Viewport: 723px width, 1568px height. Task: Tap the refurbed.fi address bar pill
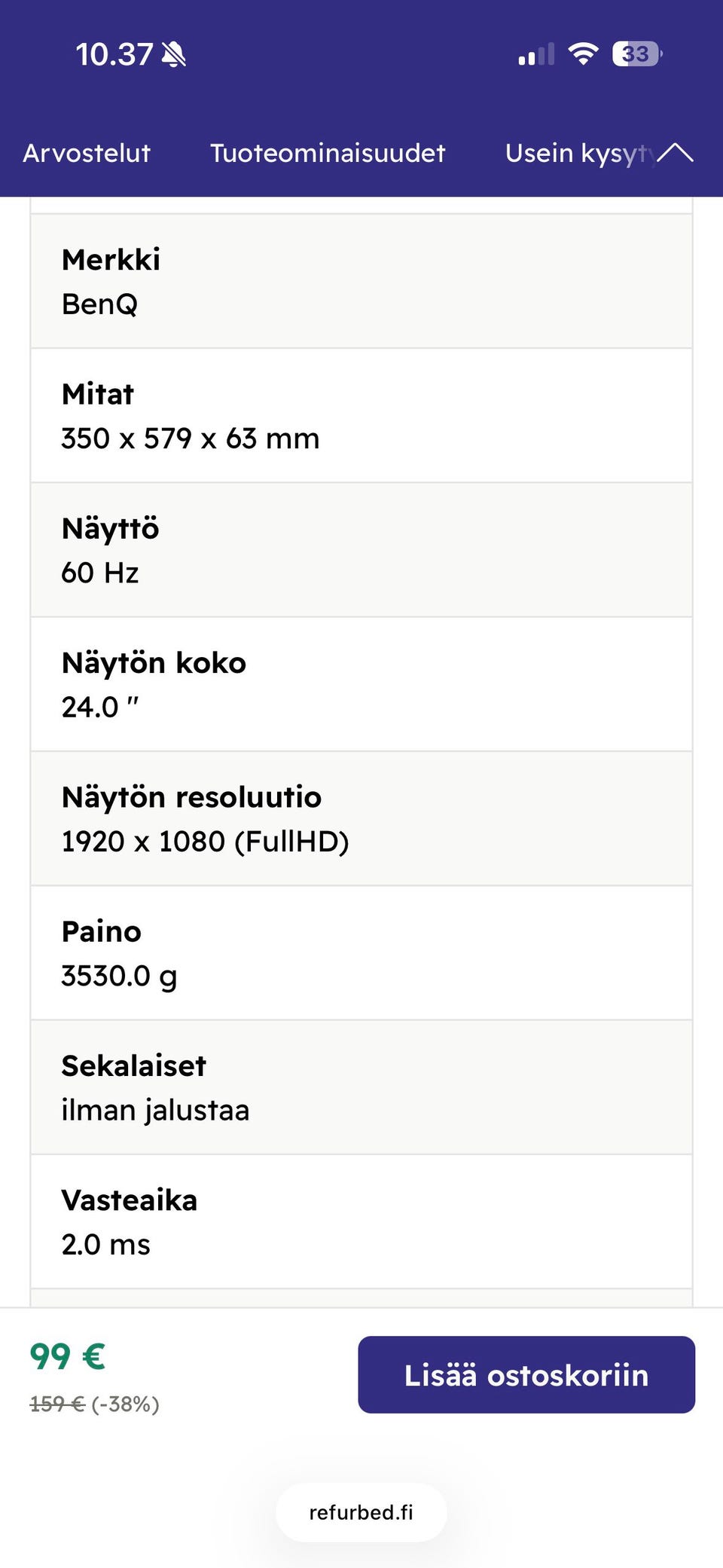point(361,1512)
